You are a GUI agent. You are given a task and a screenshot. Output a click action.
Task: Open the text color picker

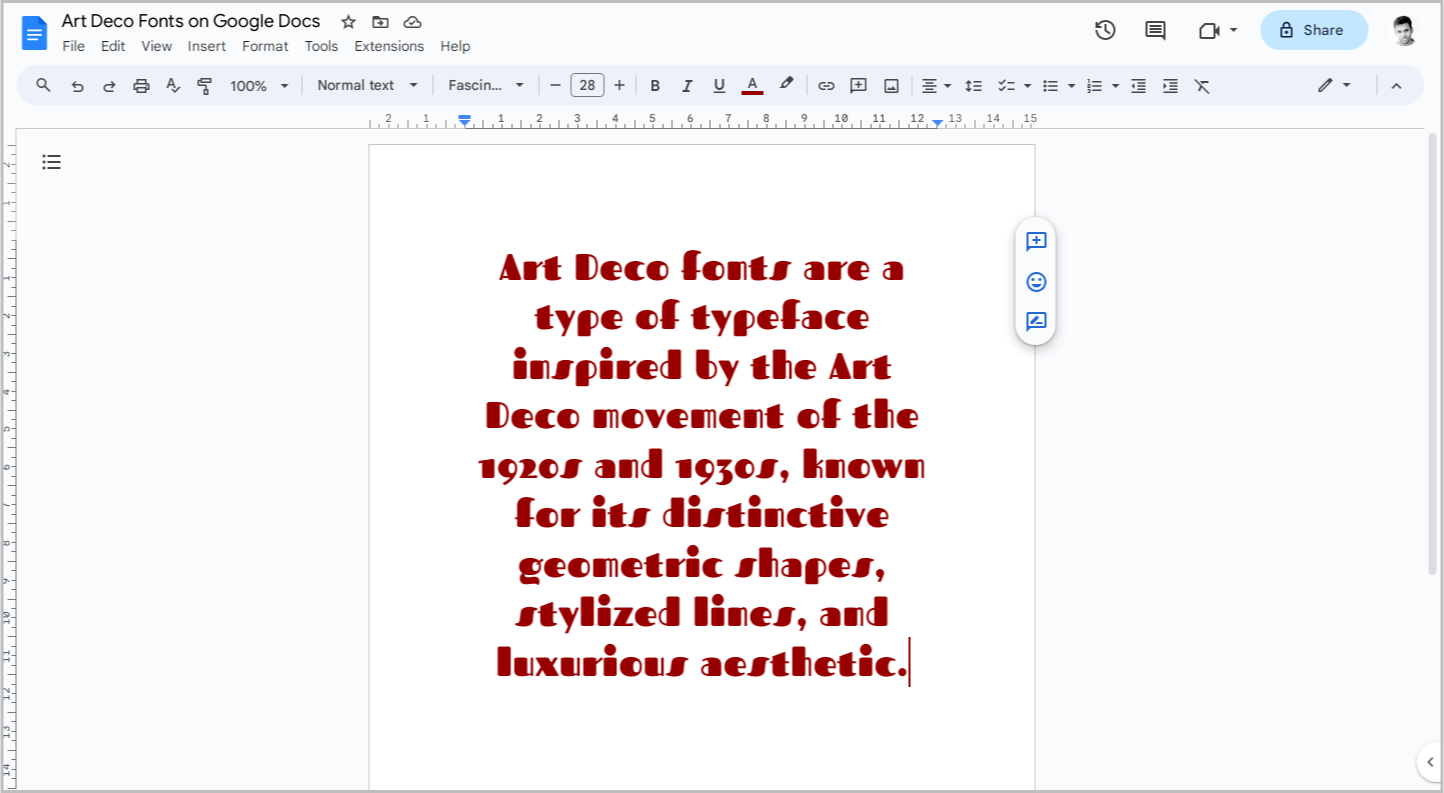click(x=752, y=85)
